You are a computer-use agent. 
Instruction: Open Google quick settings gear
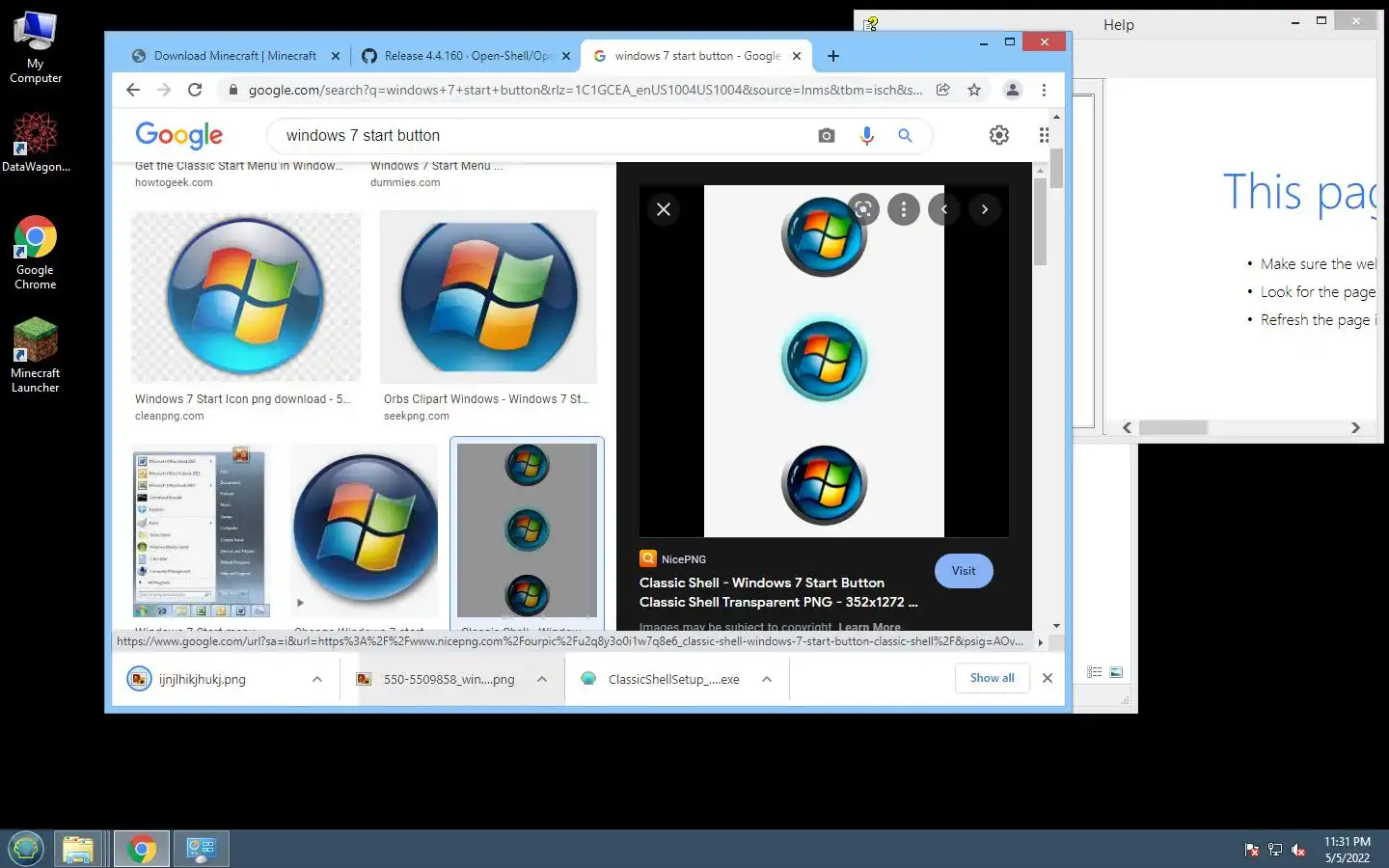999,135
